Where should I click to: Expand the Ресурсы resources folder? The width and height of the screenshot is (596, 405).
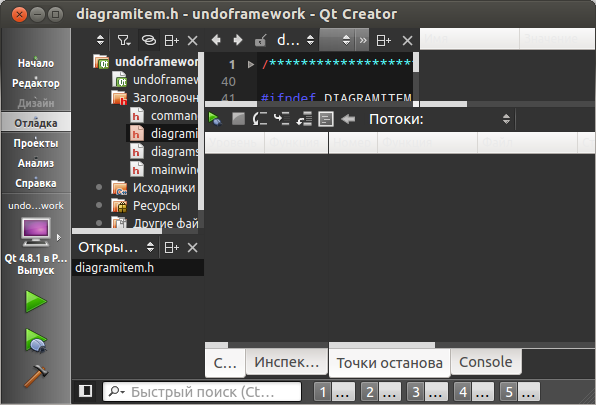click(99, 205)
